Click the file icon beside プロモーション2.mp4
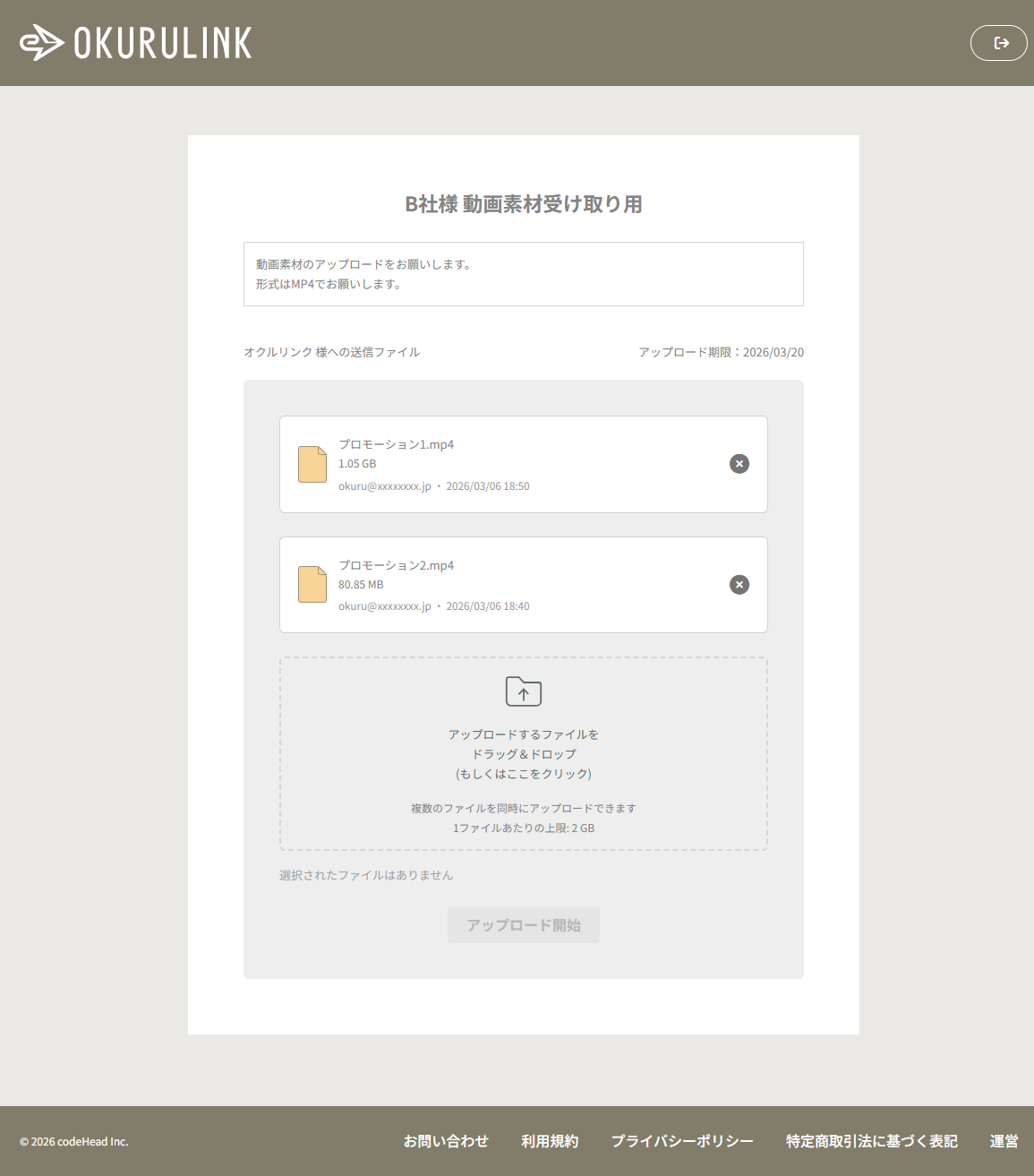 (312, 584)
